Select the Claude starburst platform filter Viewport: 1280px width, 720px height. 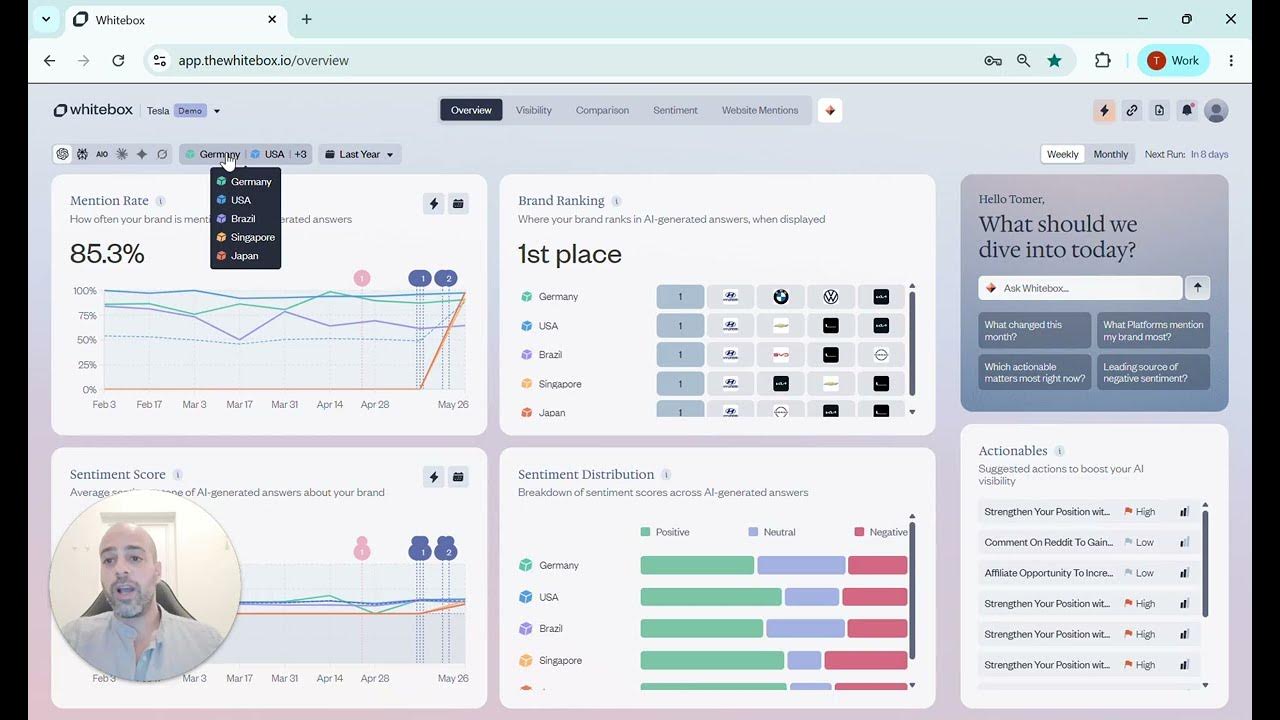(x=122, y=154)
